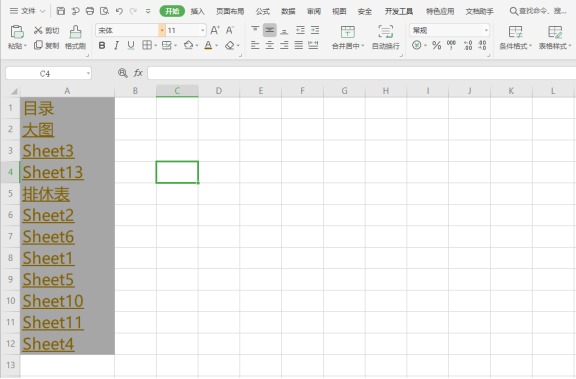Viewport: 576px width, 379px height.
Task: Open the Name Box dropdown arrow
Action: tap(88, 73)
